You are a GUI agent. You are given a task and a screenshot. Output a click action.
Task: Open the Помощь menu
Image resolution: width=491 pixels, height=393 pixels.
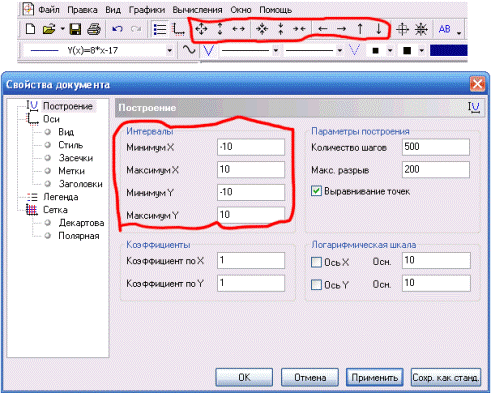(275, 10)
